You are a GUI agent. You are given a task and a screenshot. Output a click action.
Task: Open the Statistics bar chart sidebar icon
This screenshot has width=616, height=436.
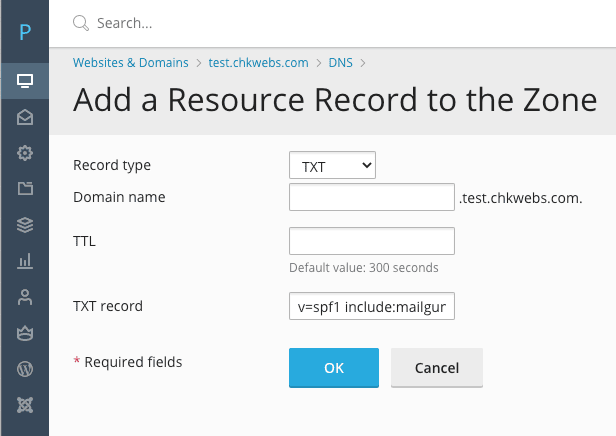coord(25,261)
